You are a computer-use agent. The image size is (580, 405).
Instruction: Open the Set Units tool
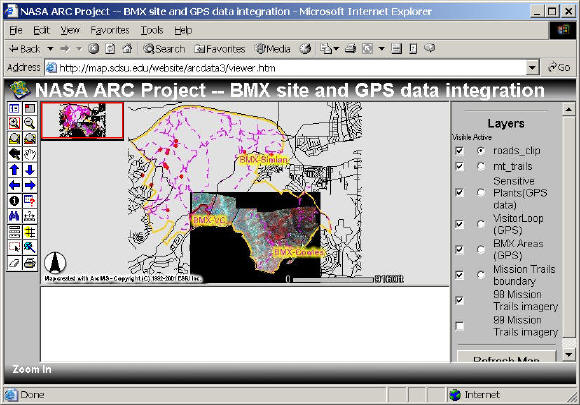coord(14,232)
